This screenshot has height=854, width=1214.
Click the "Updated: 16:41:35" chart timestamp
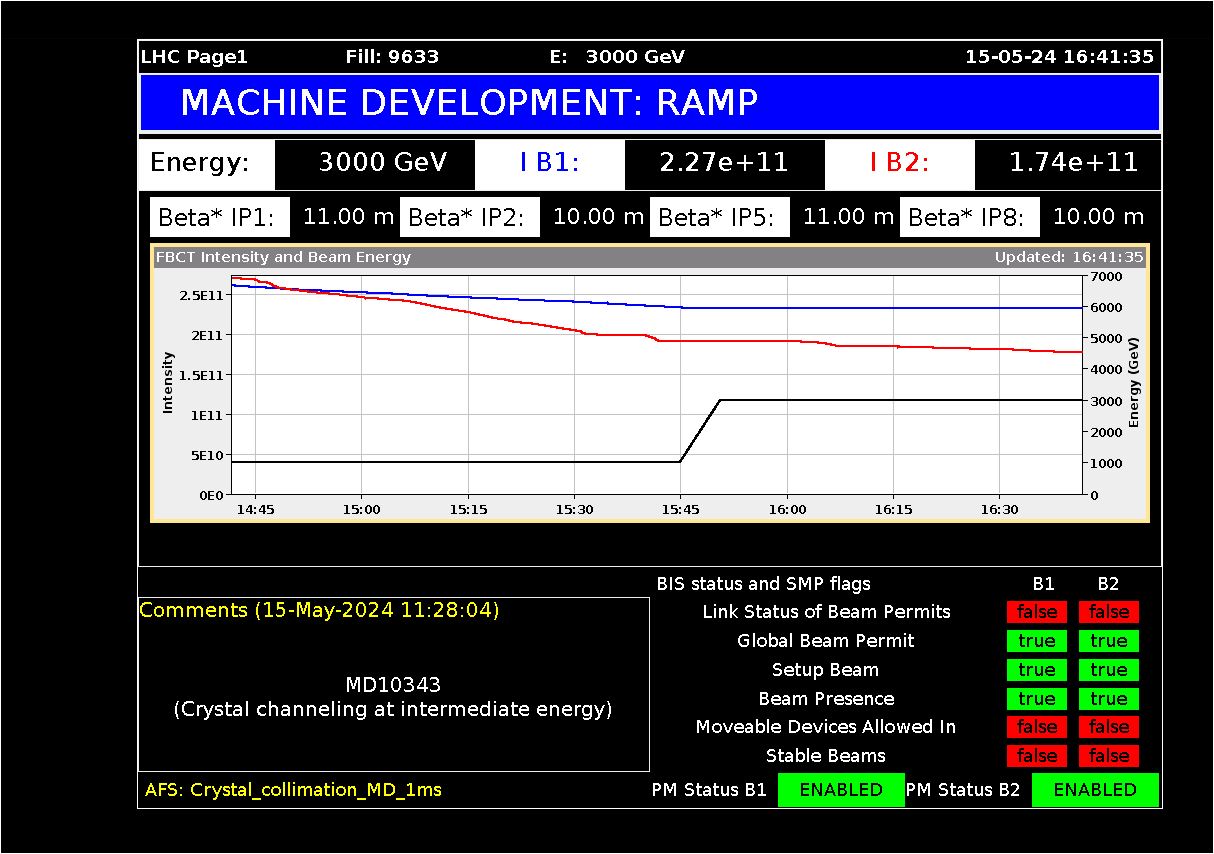(1069, 257)
